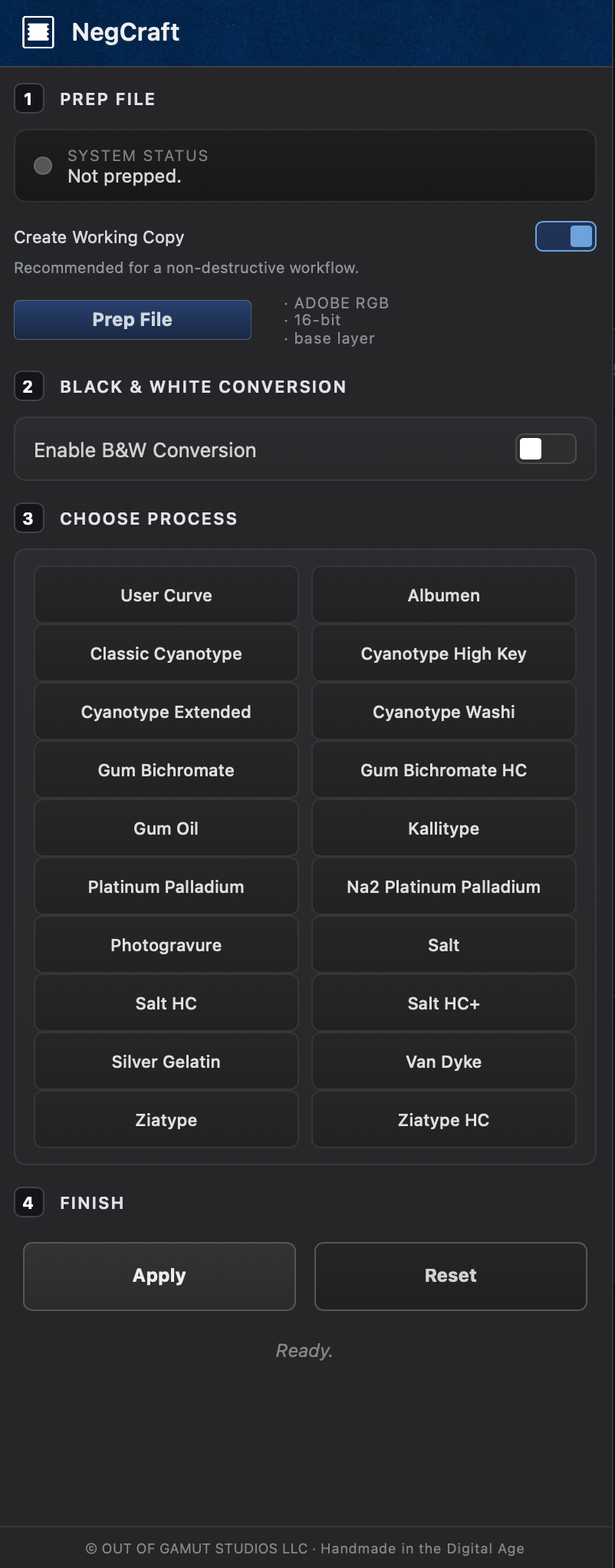Choose the Kallitype process
This screenshot has height=1568, width=615.
coord(443,828)
